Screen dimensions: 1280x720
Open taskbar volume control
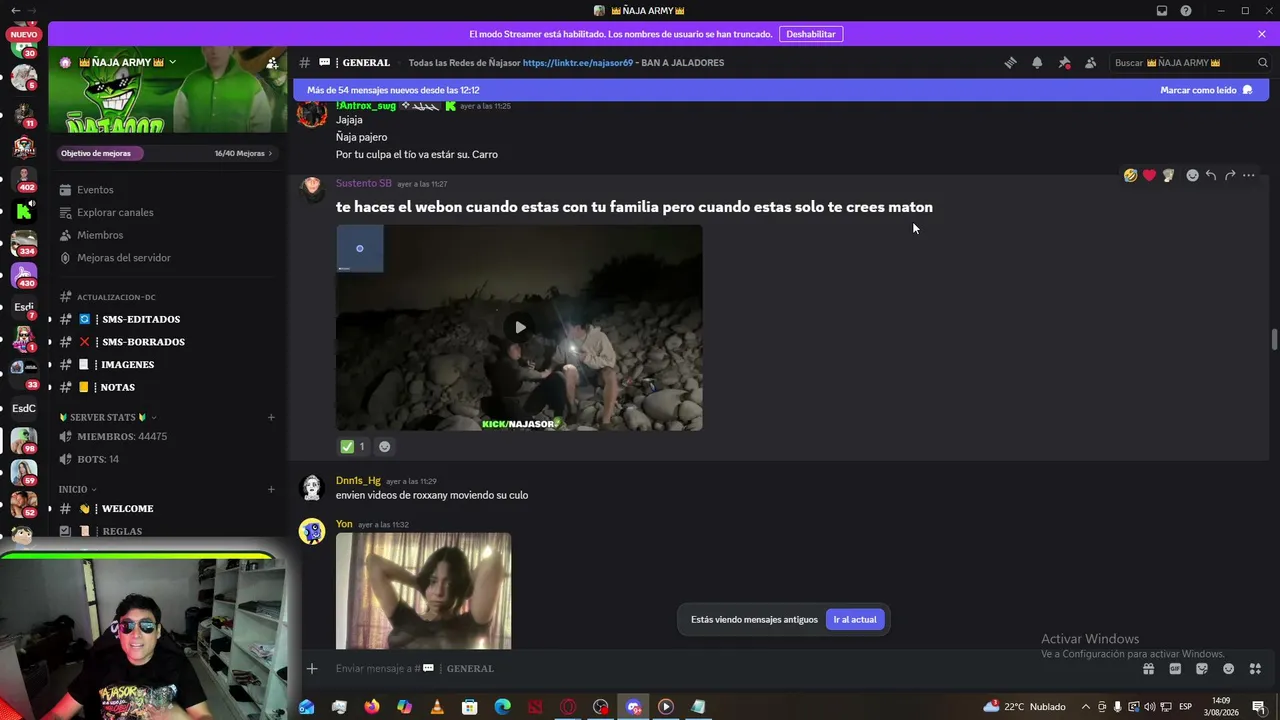(x=1149, y=707)
